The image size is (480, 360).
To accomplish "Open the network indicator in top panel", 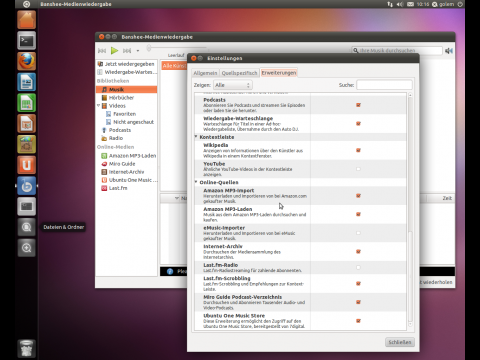I will coord(390,4).
